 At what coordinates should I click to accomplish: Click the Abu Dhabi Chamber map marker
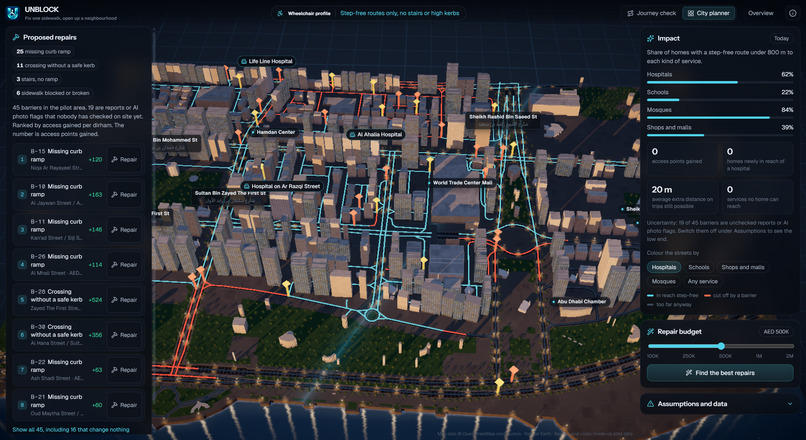579,302
